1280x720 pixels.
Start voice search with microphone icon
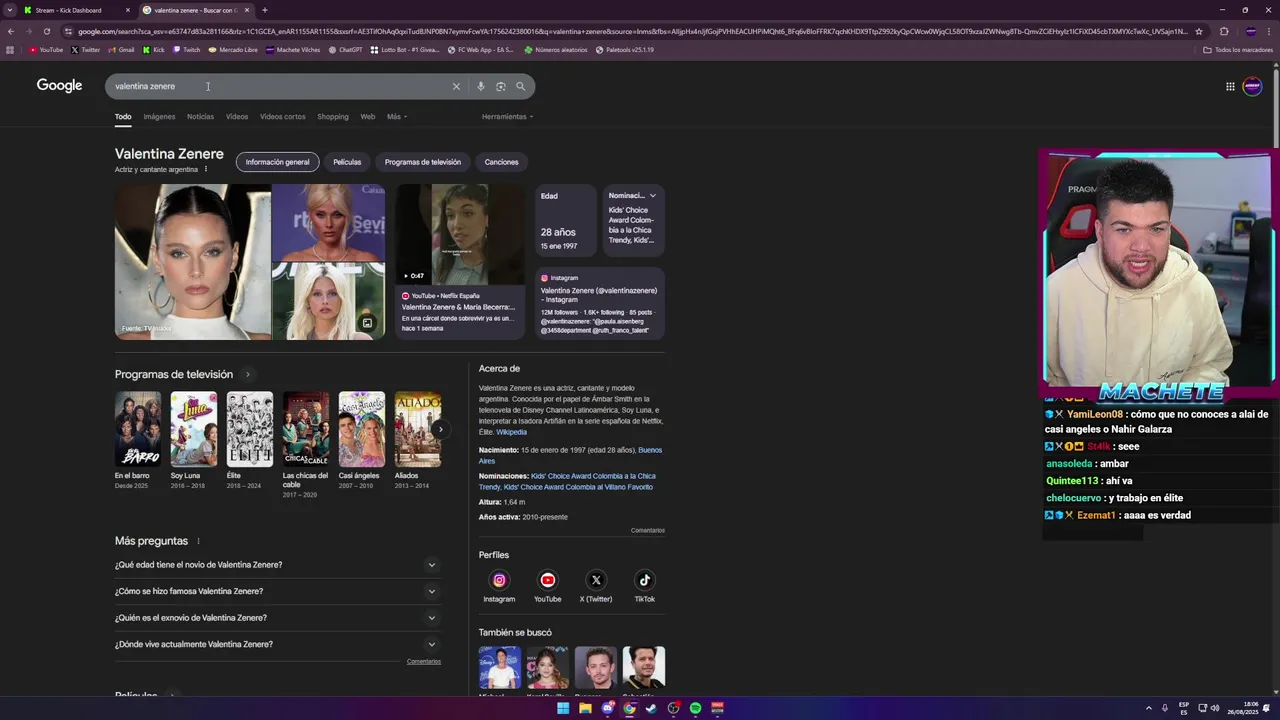tap(480, 86)
